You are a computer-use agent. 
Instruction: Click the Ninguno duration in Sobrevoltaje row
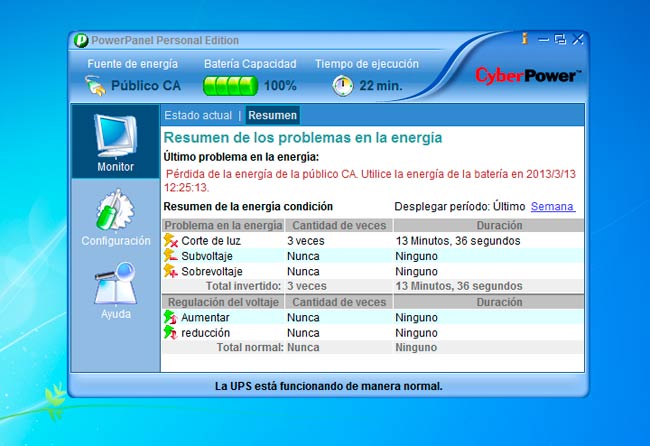[x=416, y=271]
